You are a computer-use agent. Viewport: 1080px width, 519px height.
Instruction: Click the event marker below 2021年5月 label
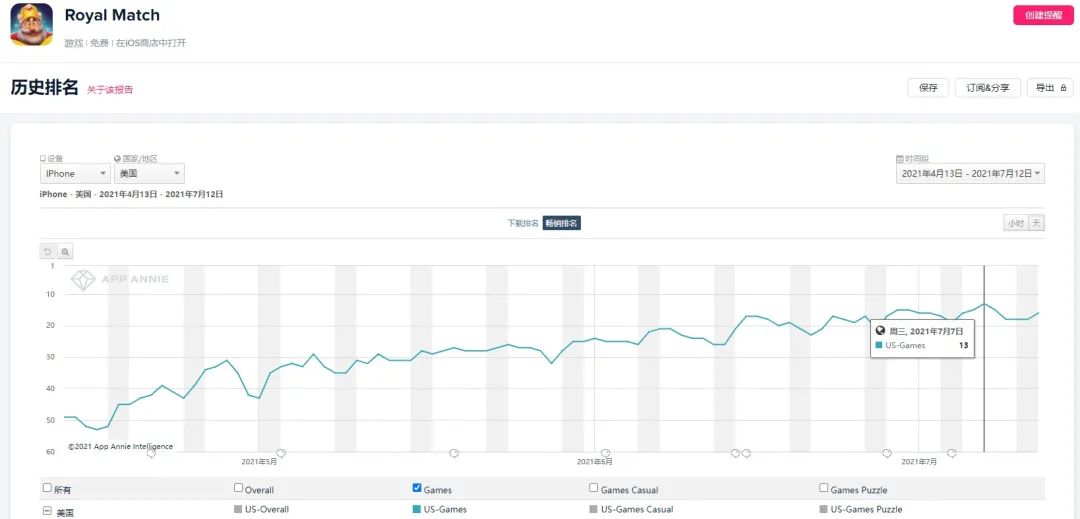pos(281,453)
